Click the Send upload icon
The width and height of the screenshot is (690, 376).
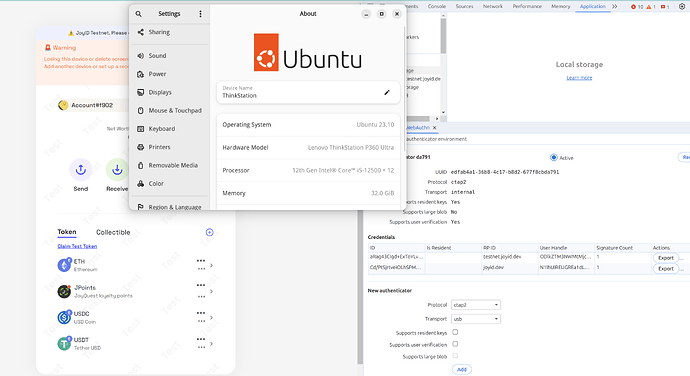tap(81, 170)
